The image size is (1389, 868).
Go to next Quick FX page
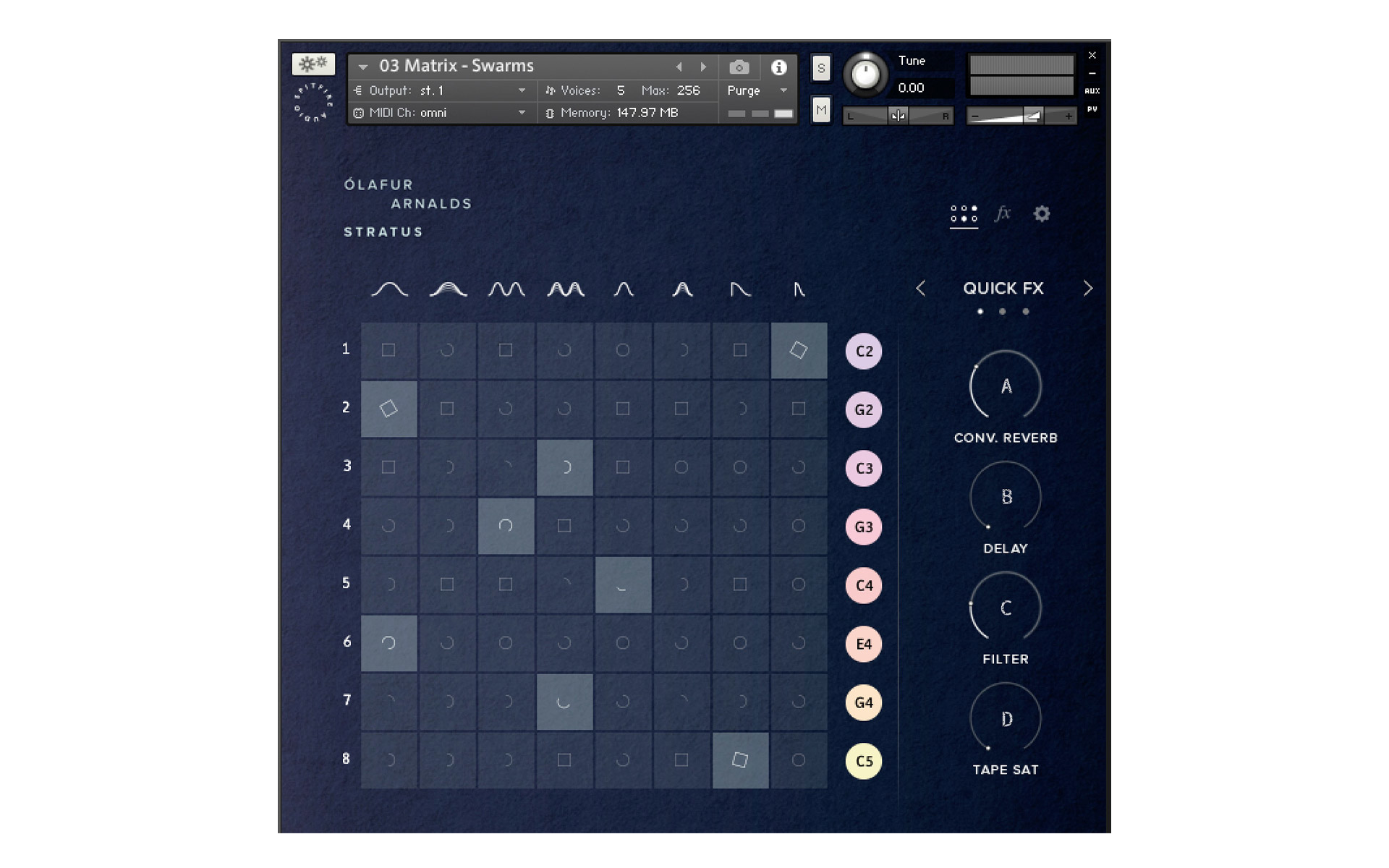(x=1087, y=289)
